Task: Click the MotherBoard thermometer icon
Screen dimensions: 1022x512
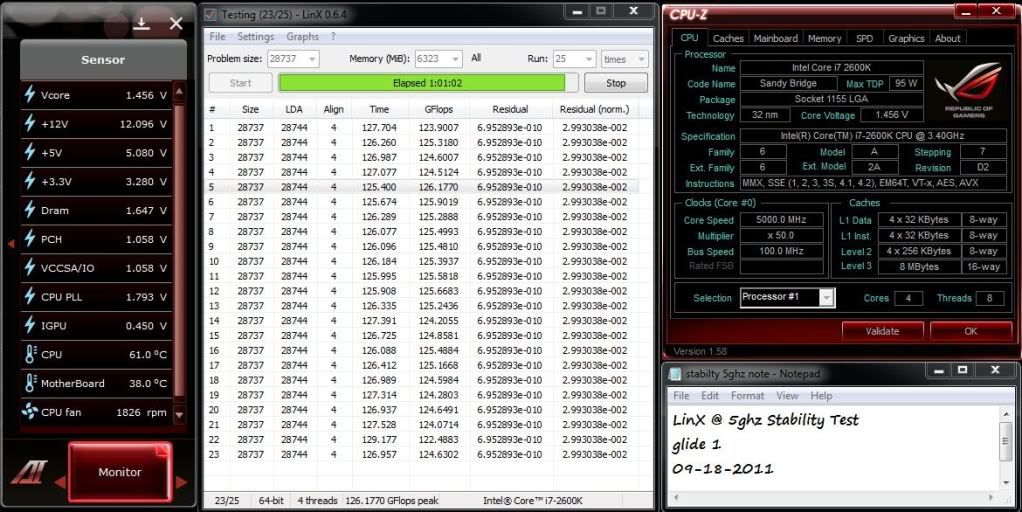Action: point(31,382)
